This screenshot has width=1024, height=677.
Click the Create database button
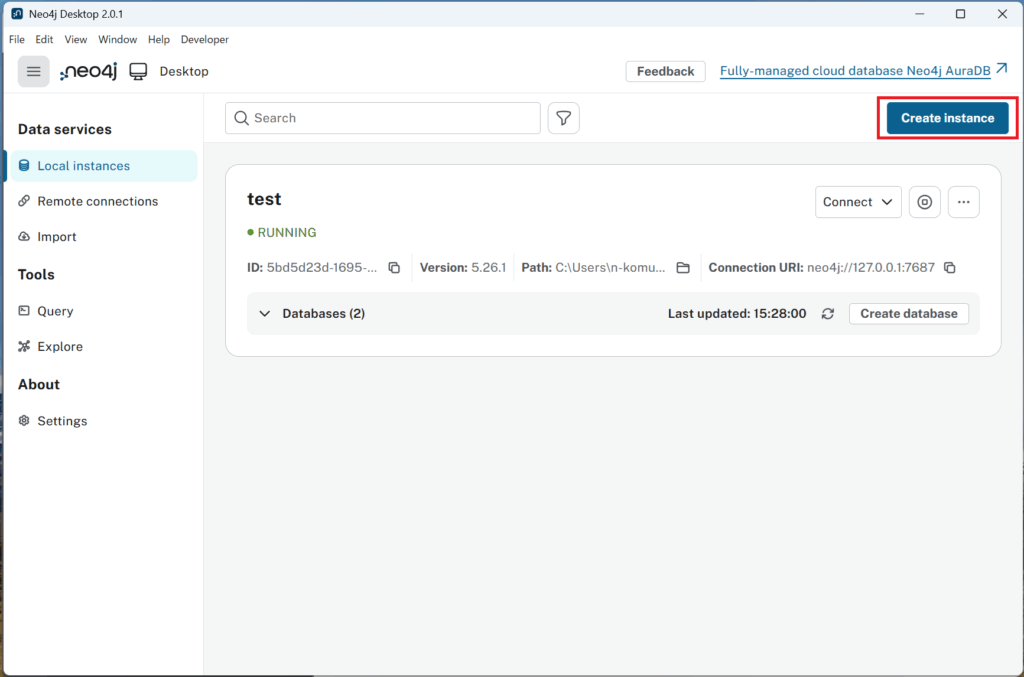(908, 314)
